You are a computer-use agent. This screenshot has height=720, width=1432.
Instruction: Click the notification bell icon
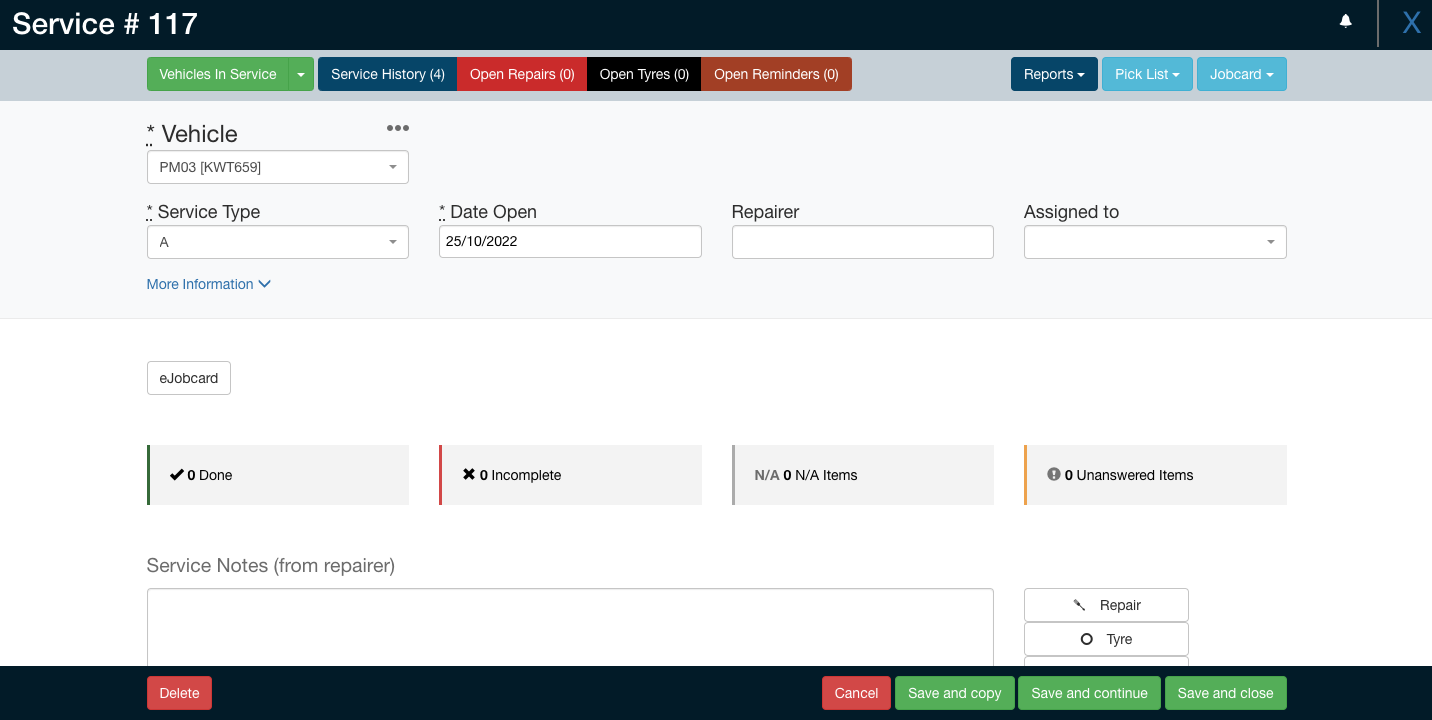1345,21
